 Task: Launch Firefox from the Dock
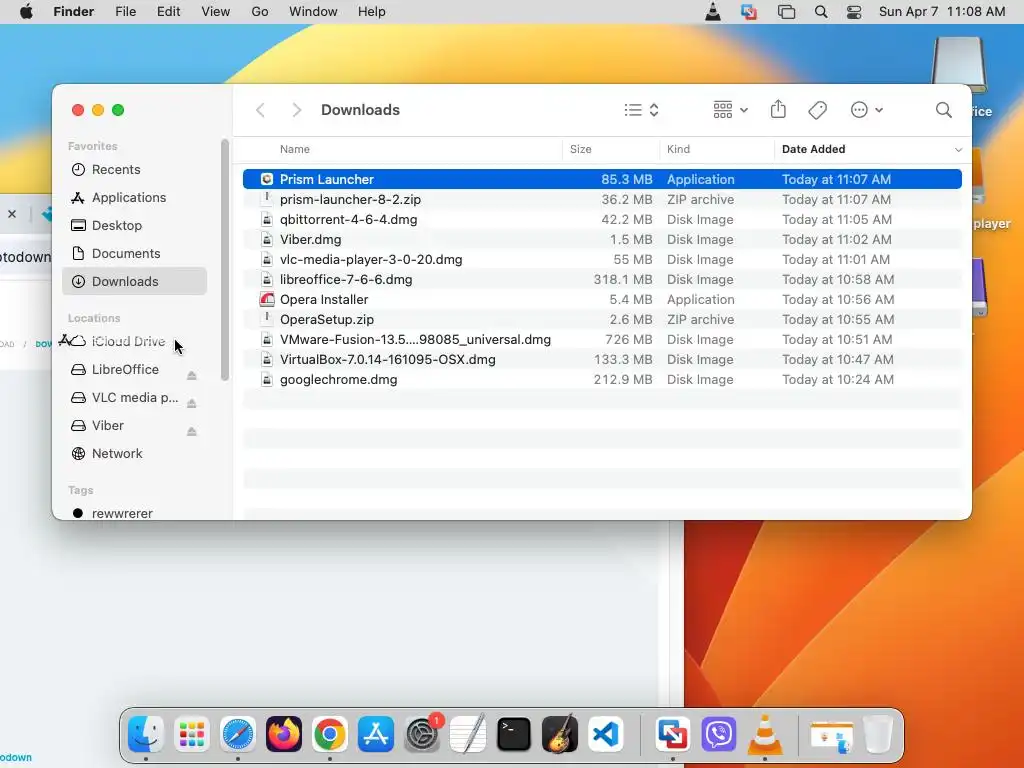[x=283, y=734]
